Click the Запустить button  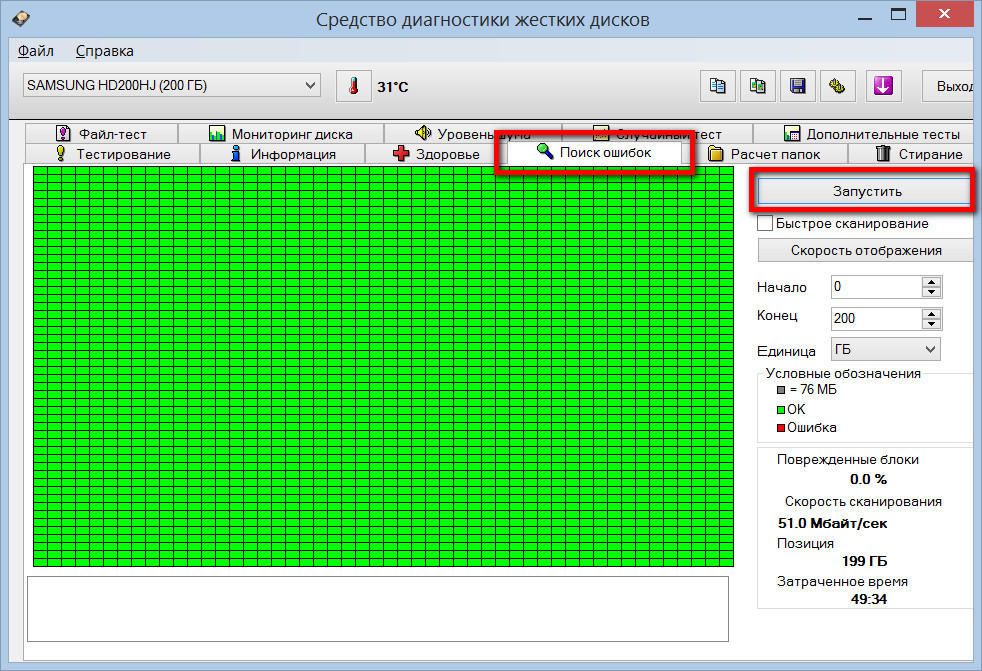click(866, 191)
